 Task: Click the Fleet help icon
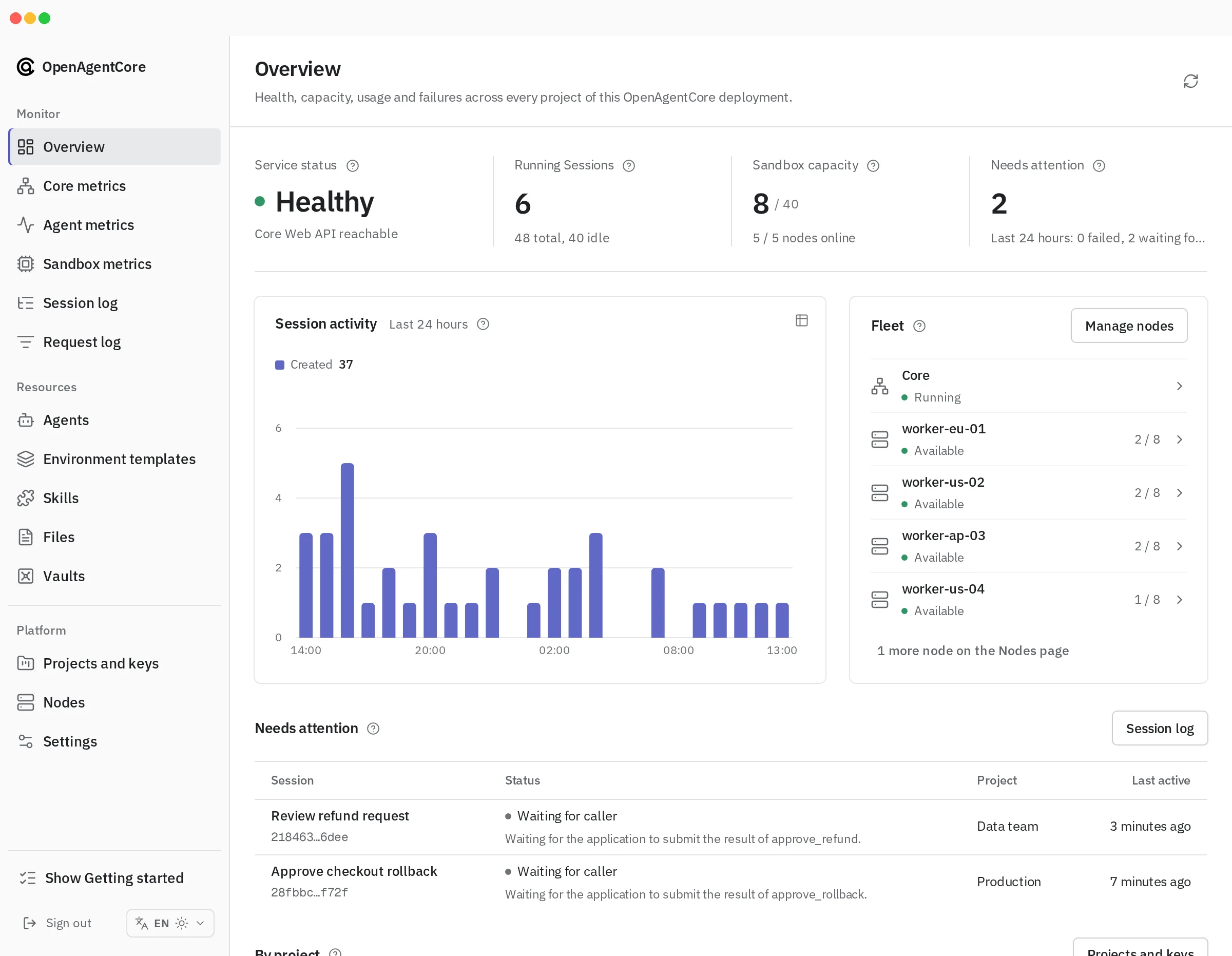919,326
